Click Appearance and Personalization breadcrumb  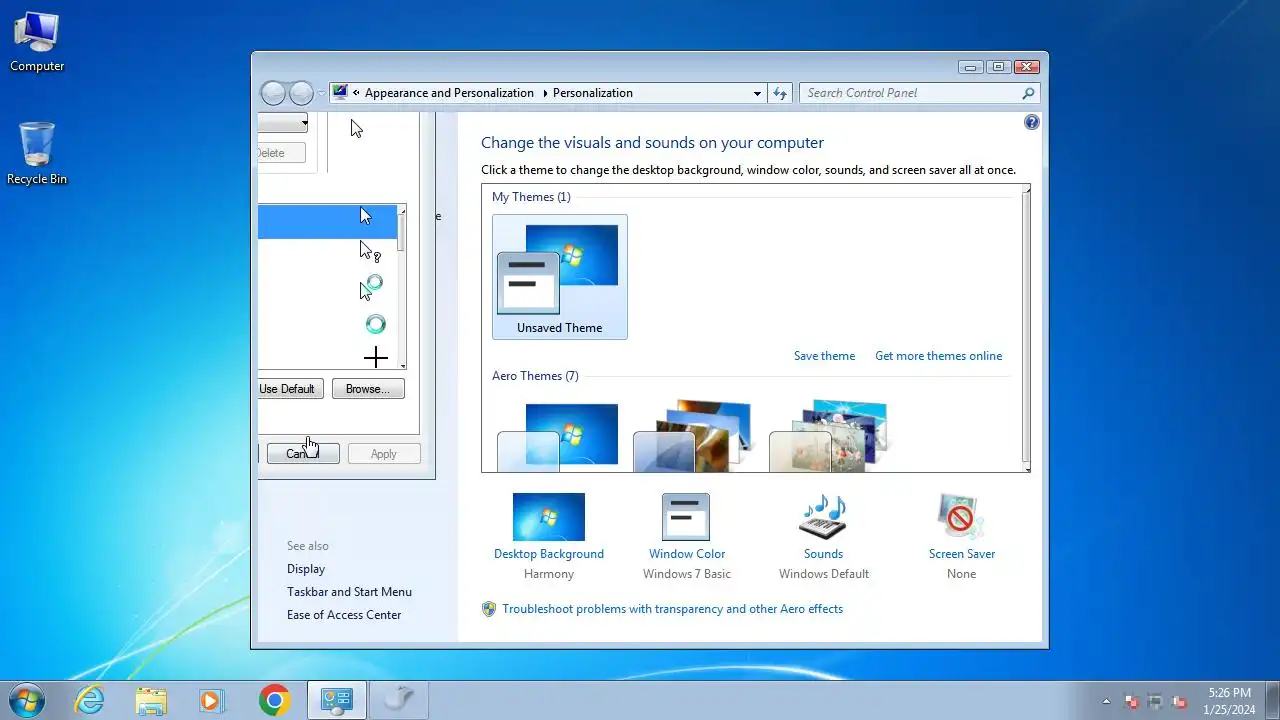coord(449,93)
